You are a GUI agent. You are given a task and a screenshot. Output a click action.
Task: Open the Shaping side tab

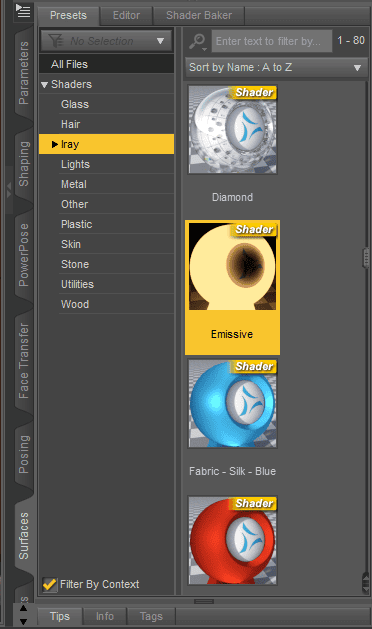[x=24, y=164]
